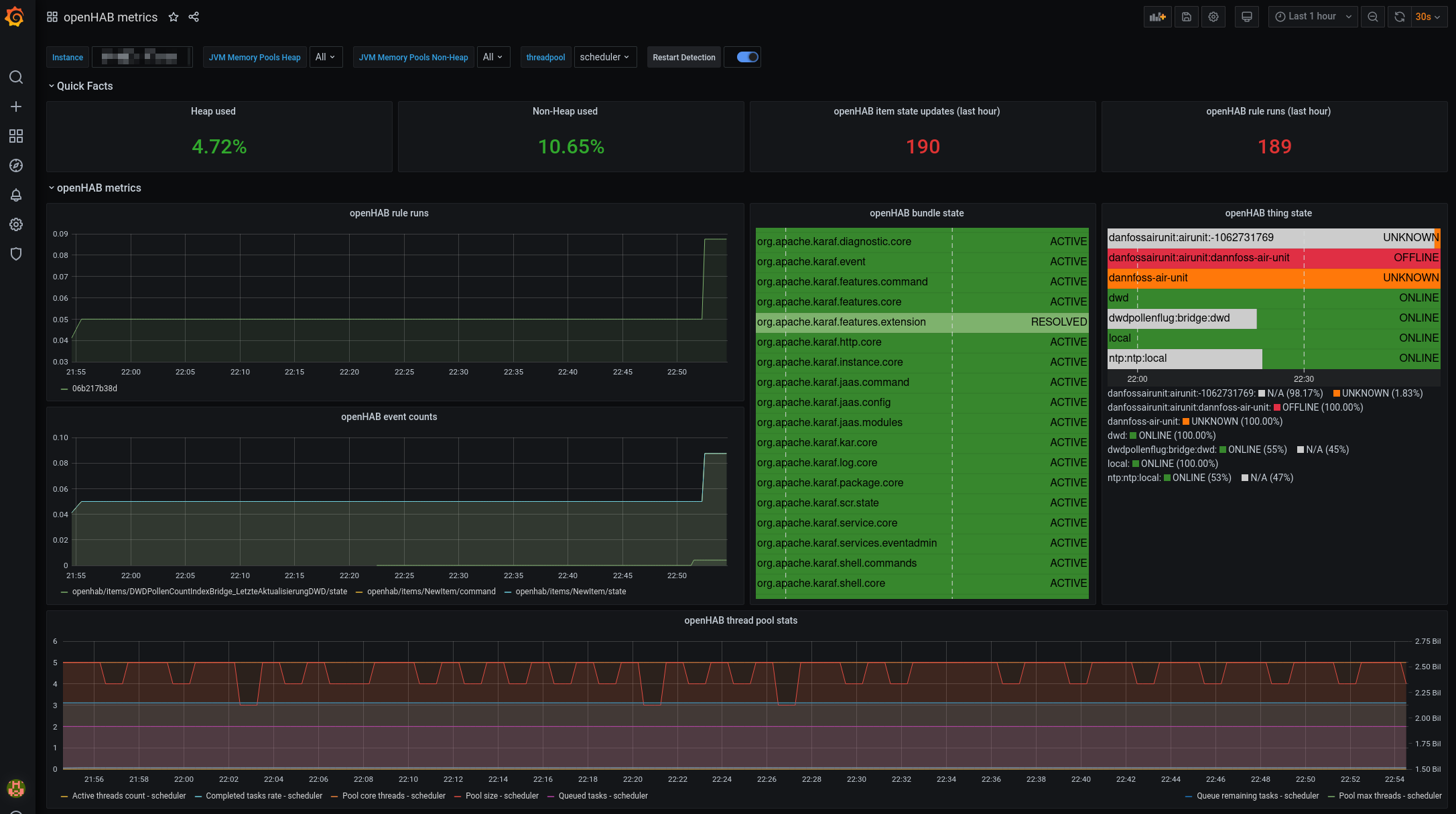Share the dashboard via share icon
This screenshot has width=1456, height=814.
194,17
